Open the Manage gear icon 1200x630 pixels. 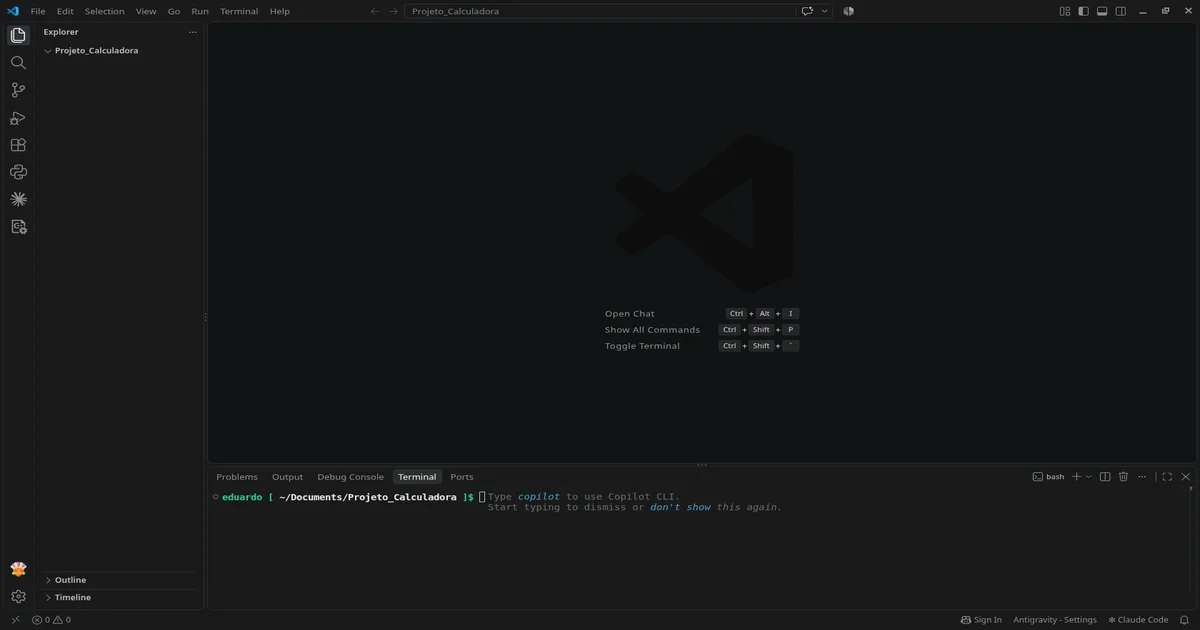coord(18,597)
